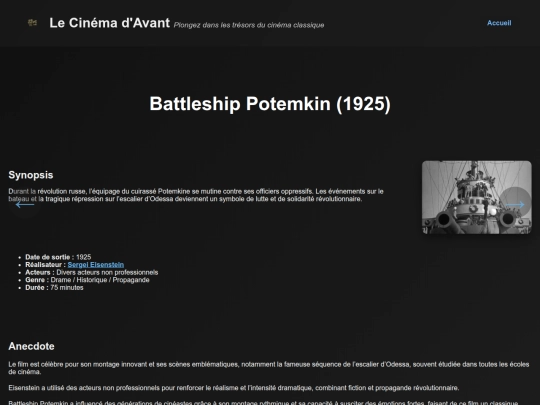This screenshot has height=405, width=540.
Task: Go to previous film with left arrow
Action: point(25,205)
